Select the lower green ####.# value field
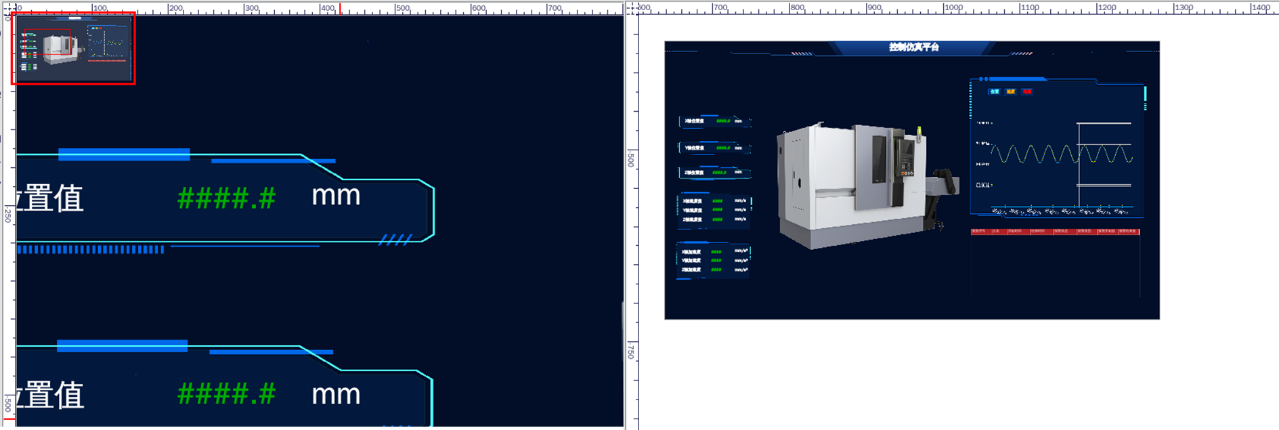Viewport: 1279px width, 430px height. pos(226,394)
